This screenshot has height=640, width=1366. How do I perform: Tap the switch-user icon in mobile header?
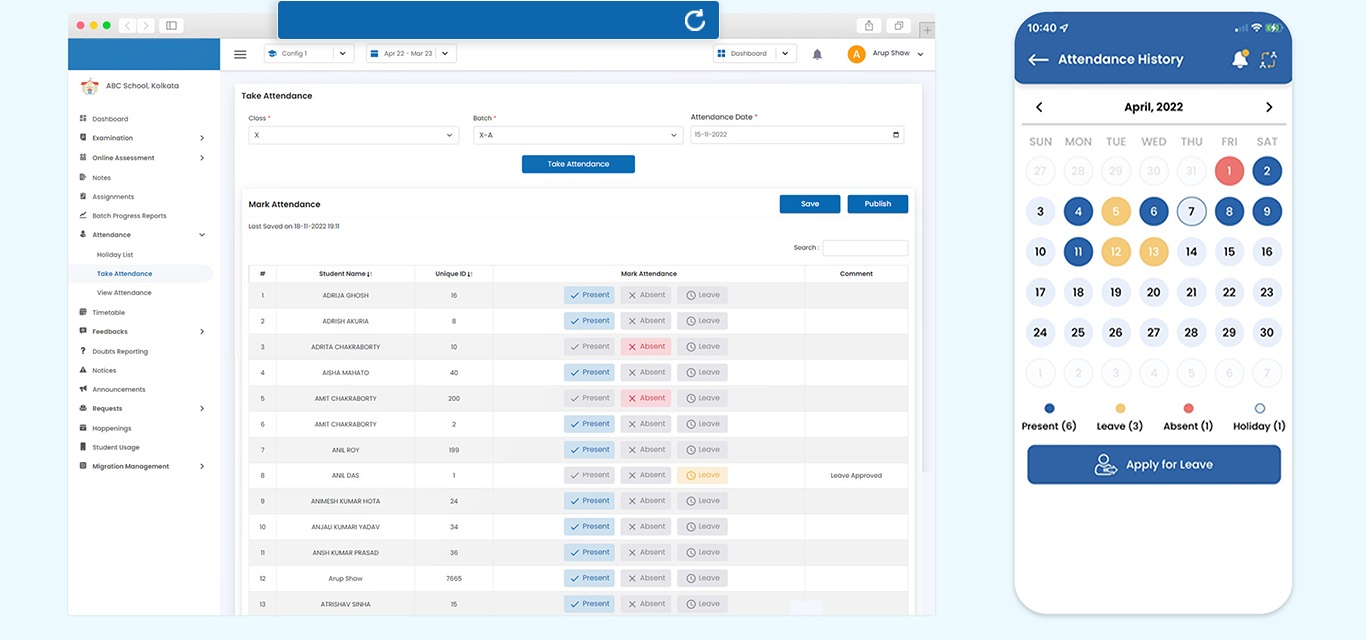pos(1268,60)
